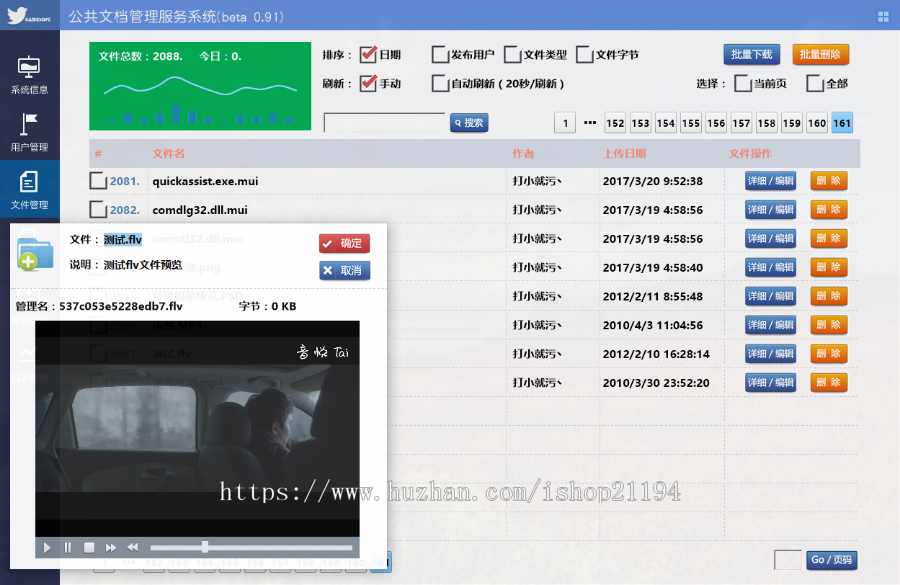Delete the 2010/3/30 23:52:20 row
Screen dimensions: 900x585
829,382
